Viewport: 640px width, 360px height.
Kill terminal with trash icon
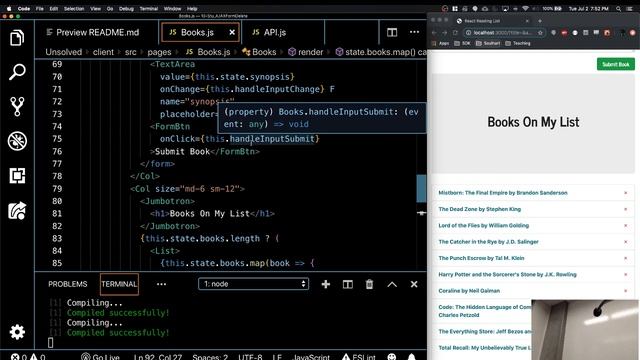click(x=369, y=284)
